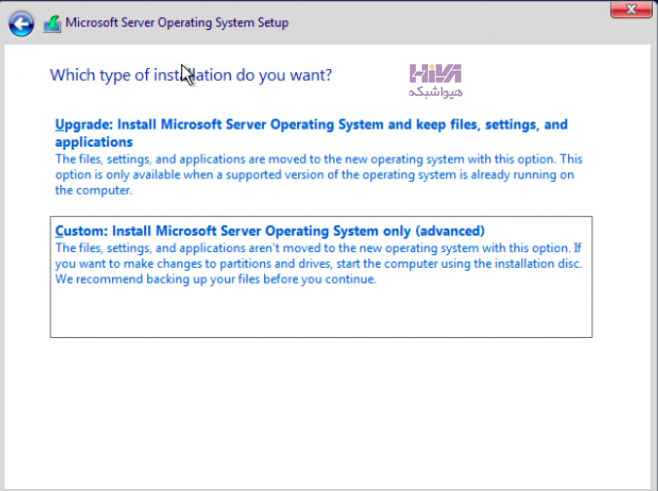Go back using the blue arrow button

coord(21,24)
